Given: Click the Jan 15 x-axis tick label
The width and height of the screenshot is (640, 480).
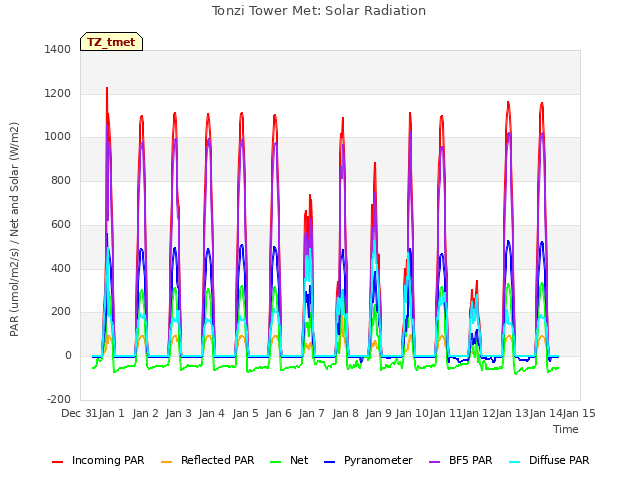Looking at the screenshot, I should (579, 413).
